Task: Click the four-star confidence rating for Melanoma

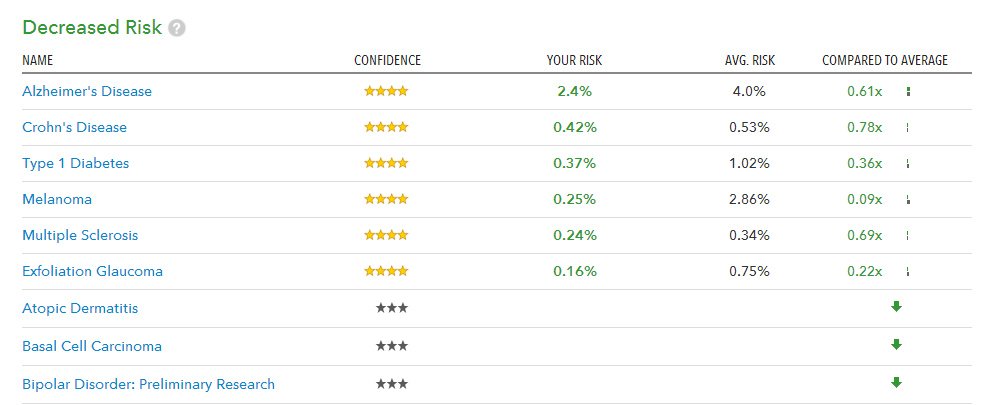Action: (386, 199)
